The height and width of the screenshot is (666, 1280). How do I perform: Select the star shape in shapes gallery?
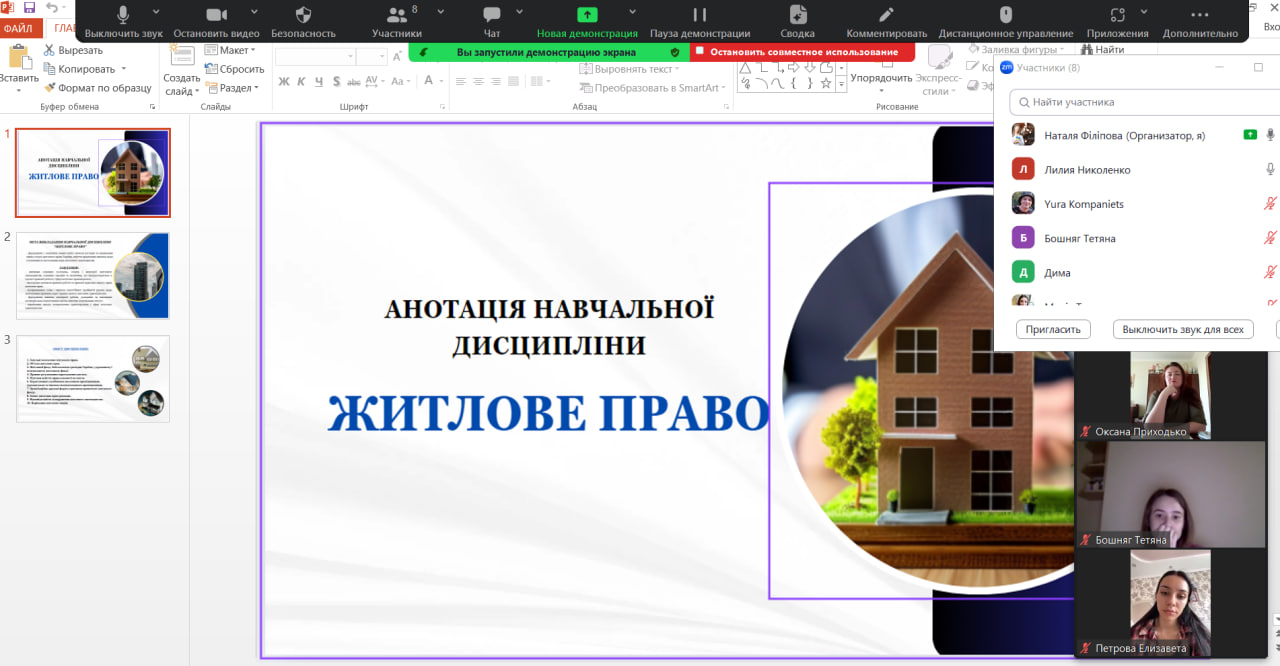pyautogui.click(x=825, y=84)
